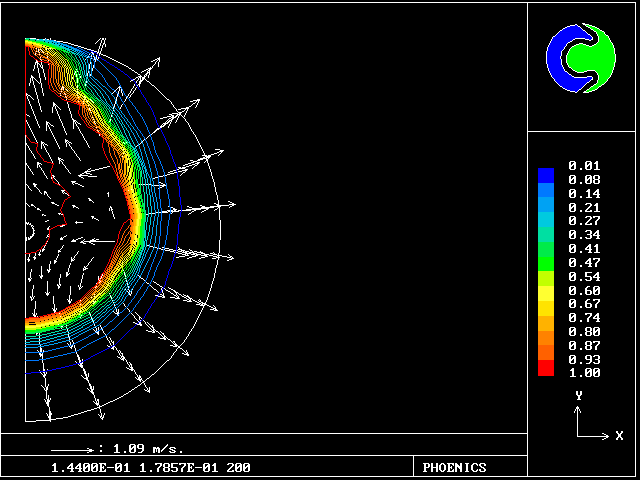Click the dark blue 0.01 legend swatch
Viewport: 640px width, 480px height.
545,174
